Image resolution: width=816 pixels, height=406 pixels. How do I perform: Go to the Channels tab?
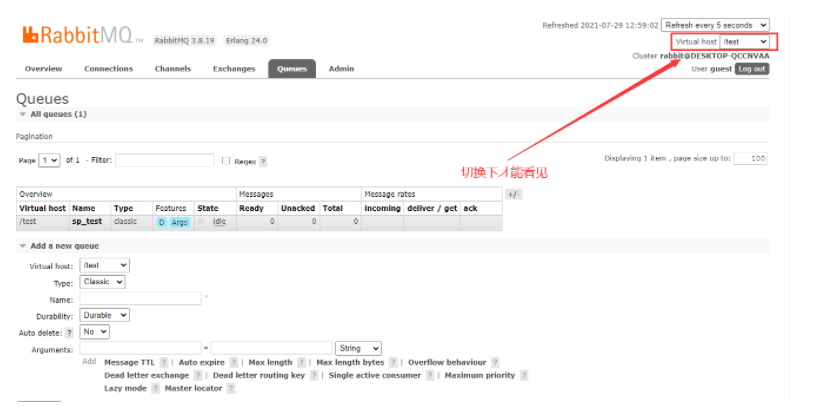(173, 69)
